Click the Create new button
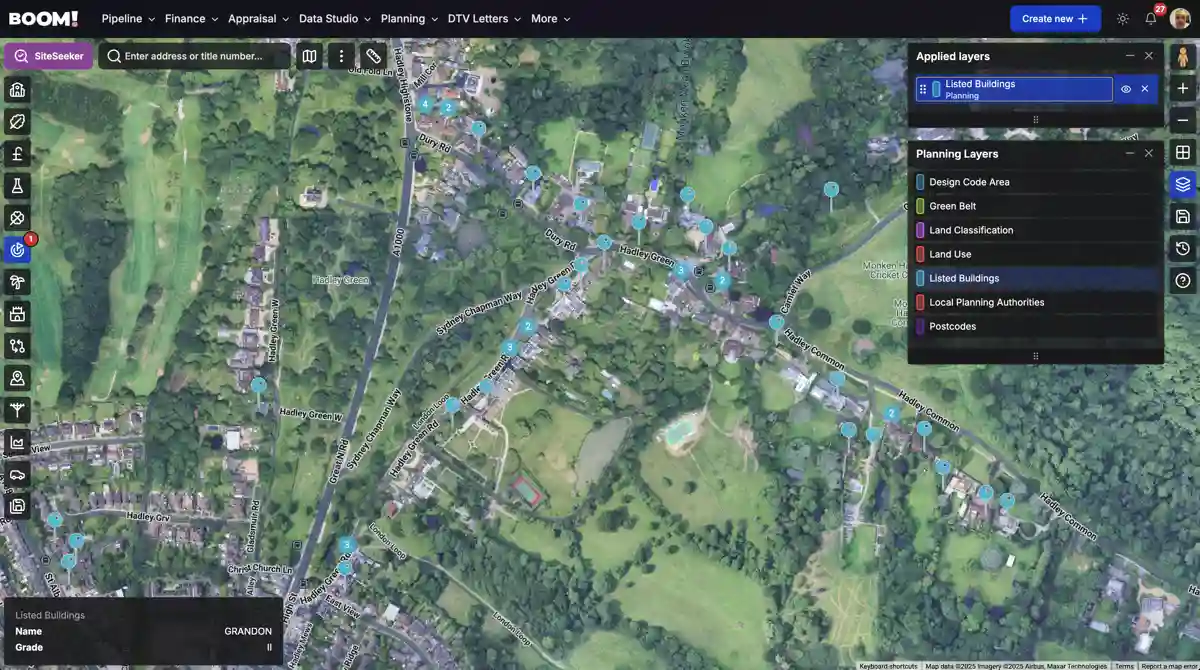The image size is (1200, 670). (1054, 19)
